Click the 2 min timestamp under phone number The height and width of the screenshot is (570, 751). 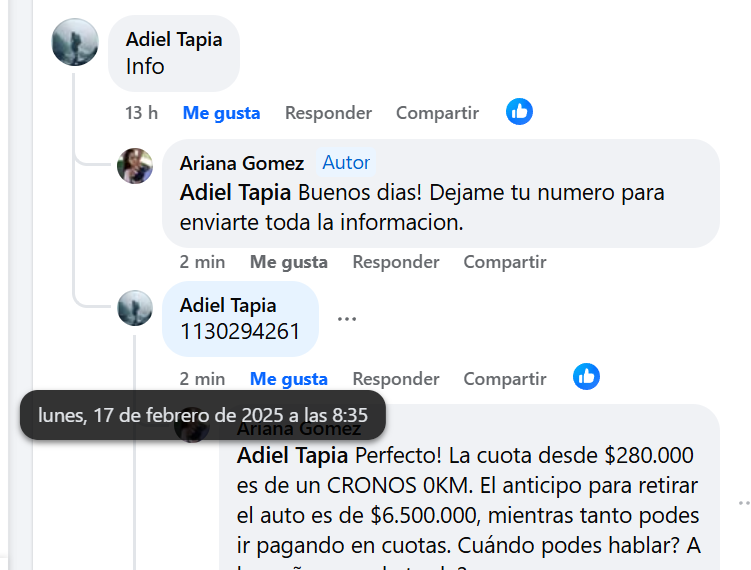click(x=202, y=379)
